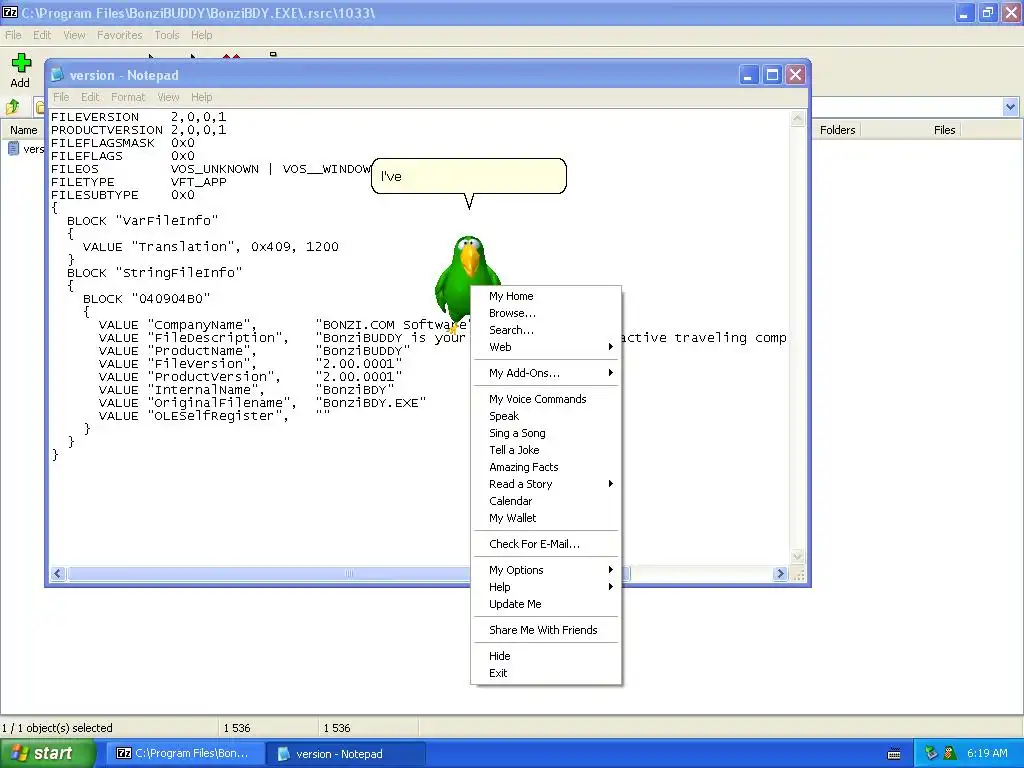Open My Voice Commands
The height and width of the screenshot is (768, 1024).
(x=546, y=400)
